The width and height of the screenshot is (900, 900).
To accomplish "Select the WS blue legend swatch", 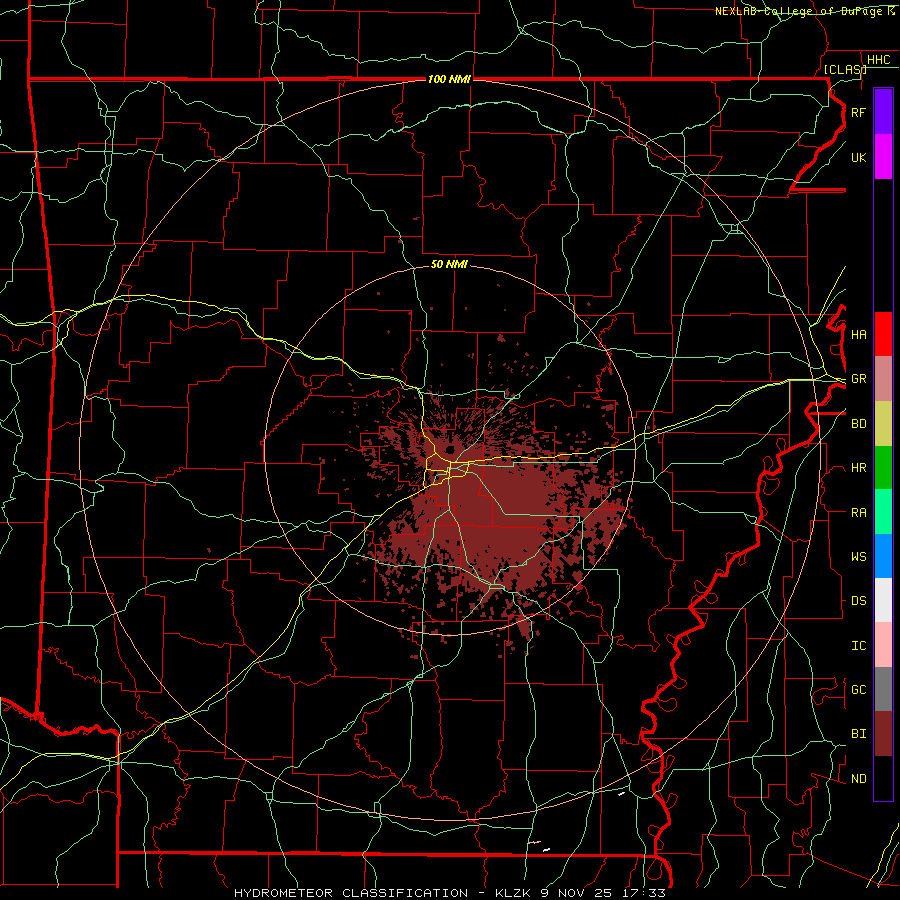I will [883, 556].
